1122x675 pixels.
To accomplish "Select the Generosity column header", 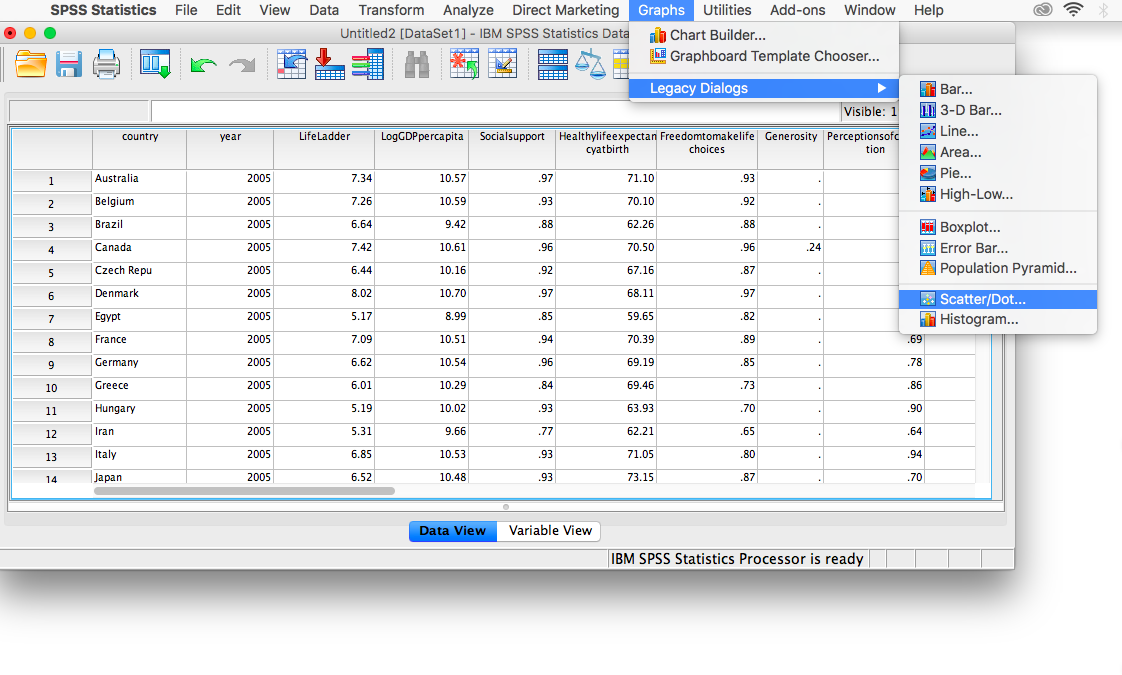I will 791,149.
